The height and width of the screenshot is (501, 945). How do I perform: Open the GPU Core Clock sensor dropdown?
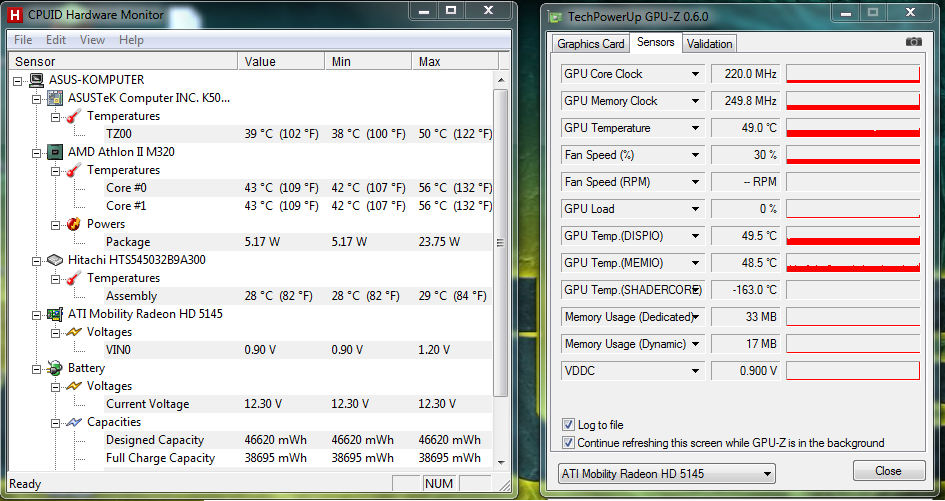695,74
